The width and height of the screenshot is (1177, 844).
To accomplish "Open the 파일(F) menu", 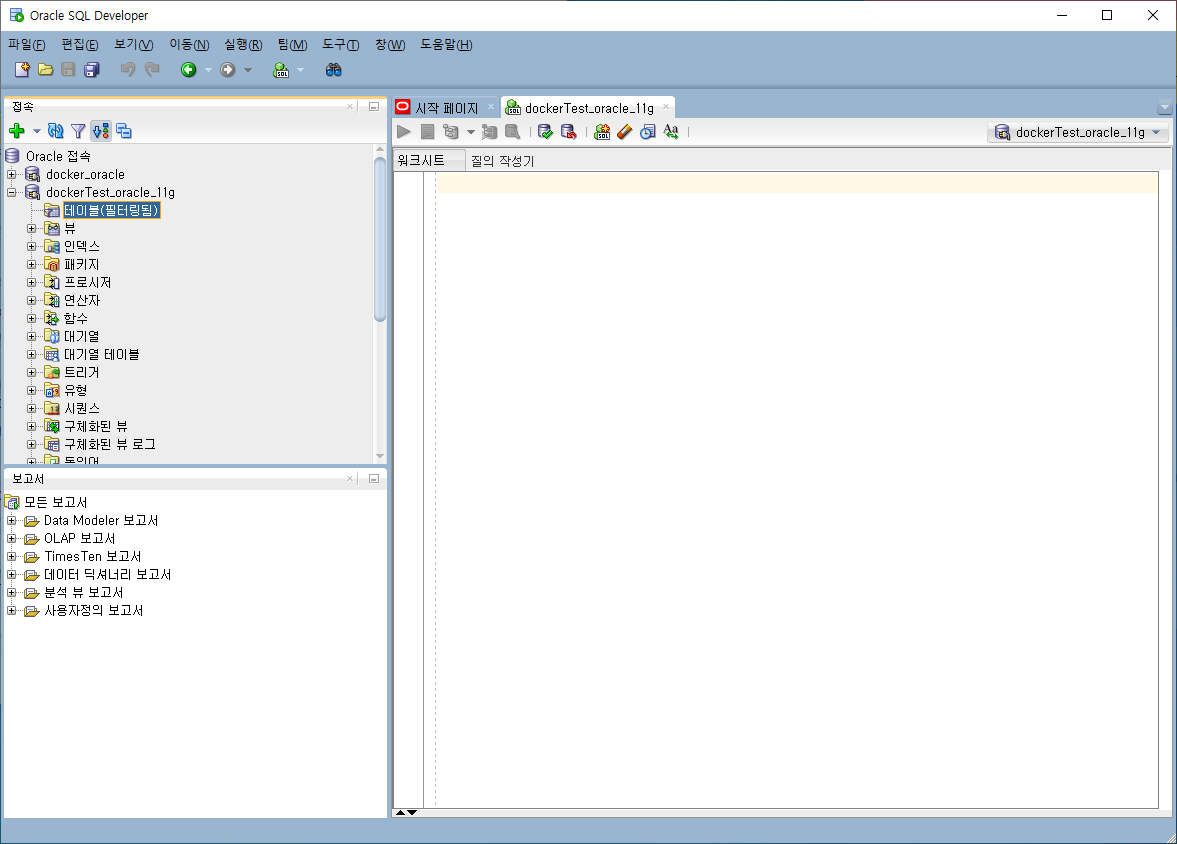I will [26, 45].
